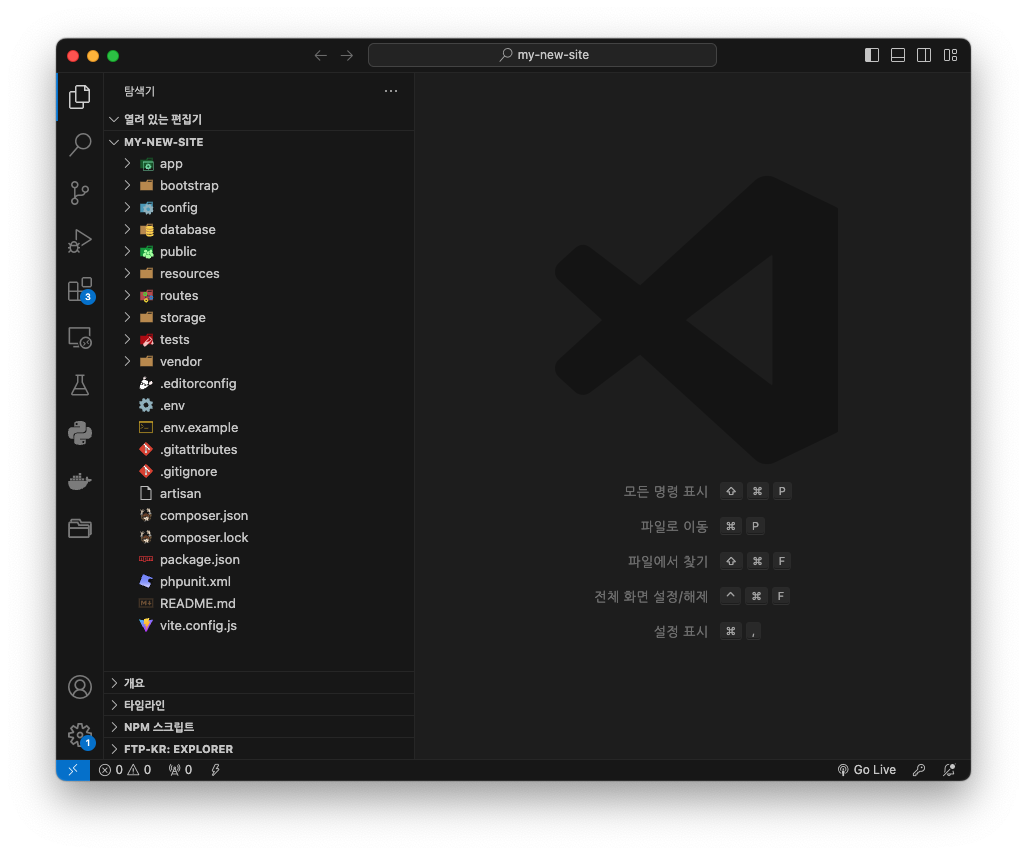
Task: Open the Python view in activity bar
Action: tap(80, 433)
